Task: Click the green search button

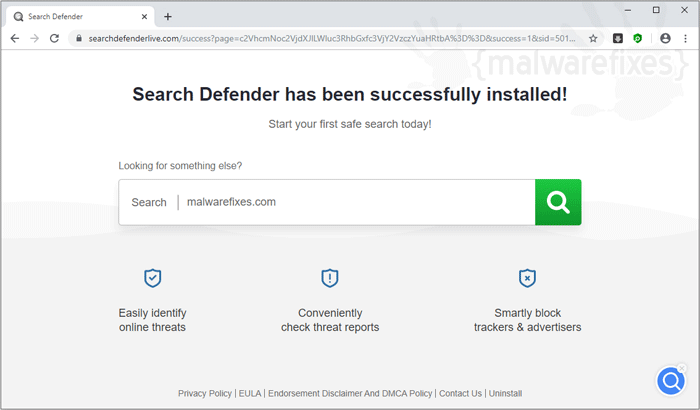Action: click(x=558, y=202)
